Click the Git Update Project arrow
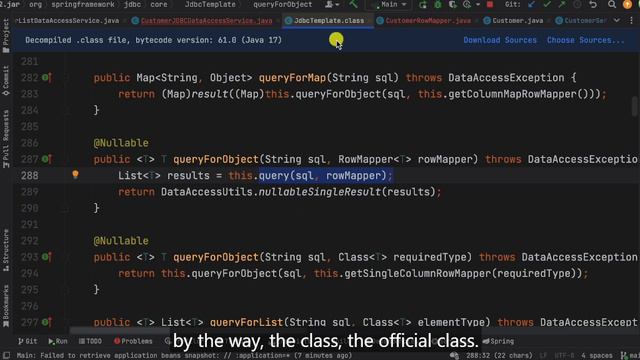This screenshot has width=640, height=360. [x=531, y=4]
